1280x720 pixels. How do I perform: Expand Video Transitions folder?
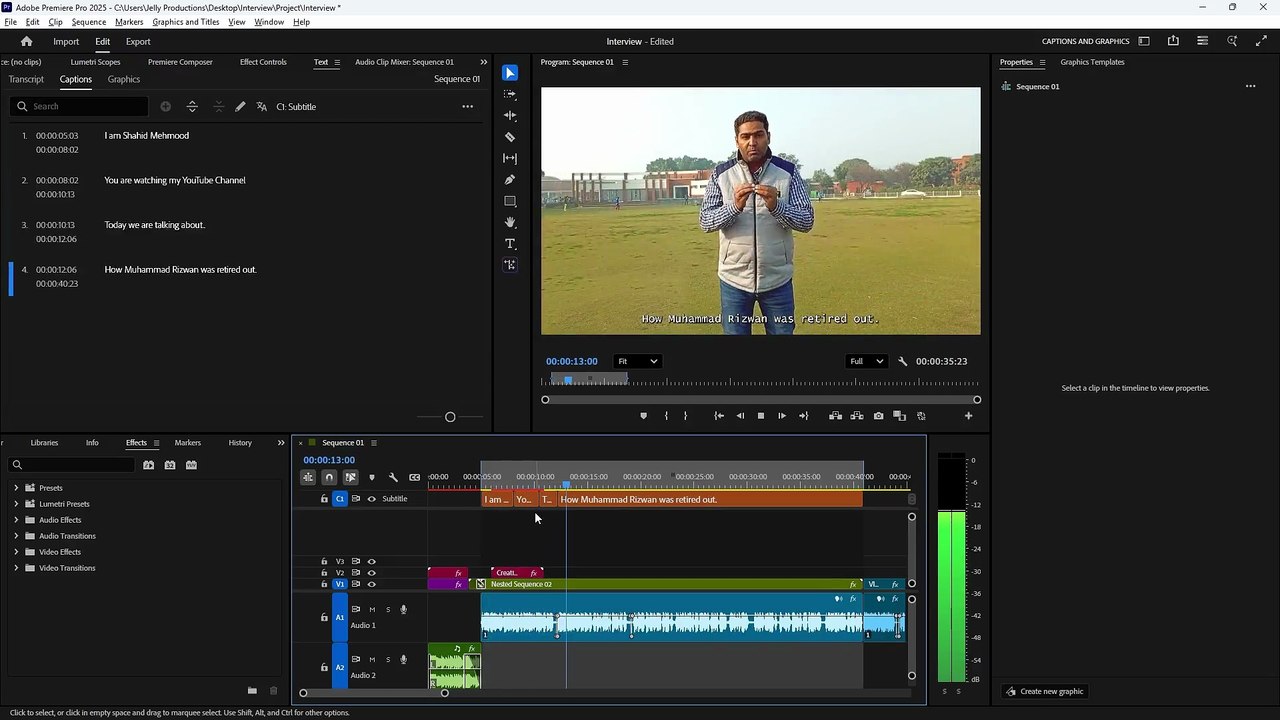point(16,568)
